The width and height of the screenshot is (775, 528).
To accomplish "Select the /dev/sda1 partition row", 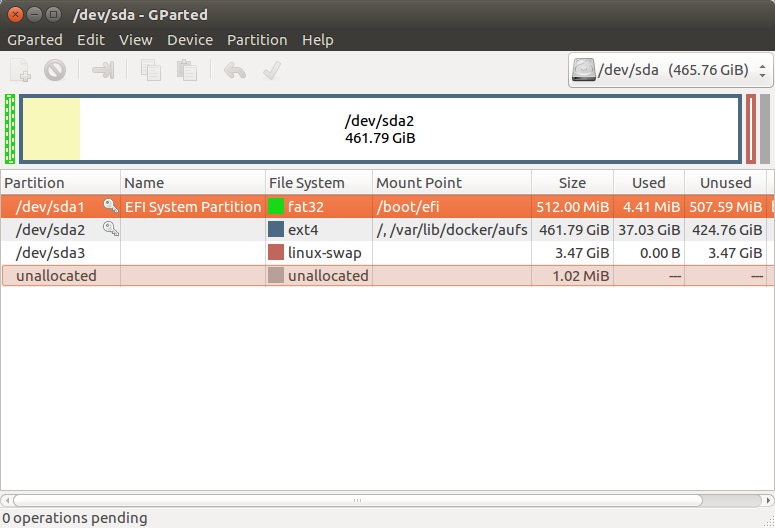I will pos(387,206).
